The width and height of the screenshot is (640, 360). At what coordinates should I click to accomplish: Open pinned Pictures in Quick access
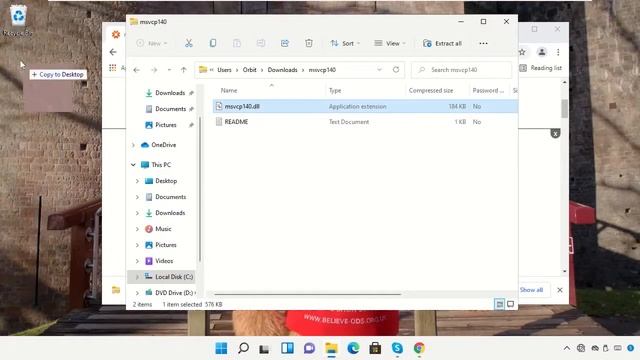pyautogui.click(x=166, y=125)
